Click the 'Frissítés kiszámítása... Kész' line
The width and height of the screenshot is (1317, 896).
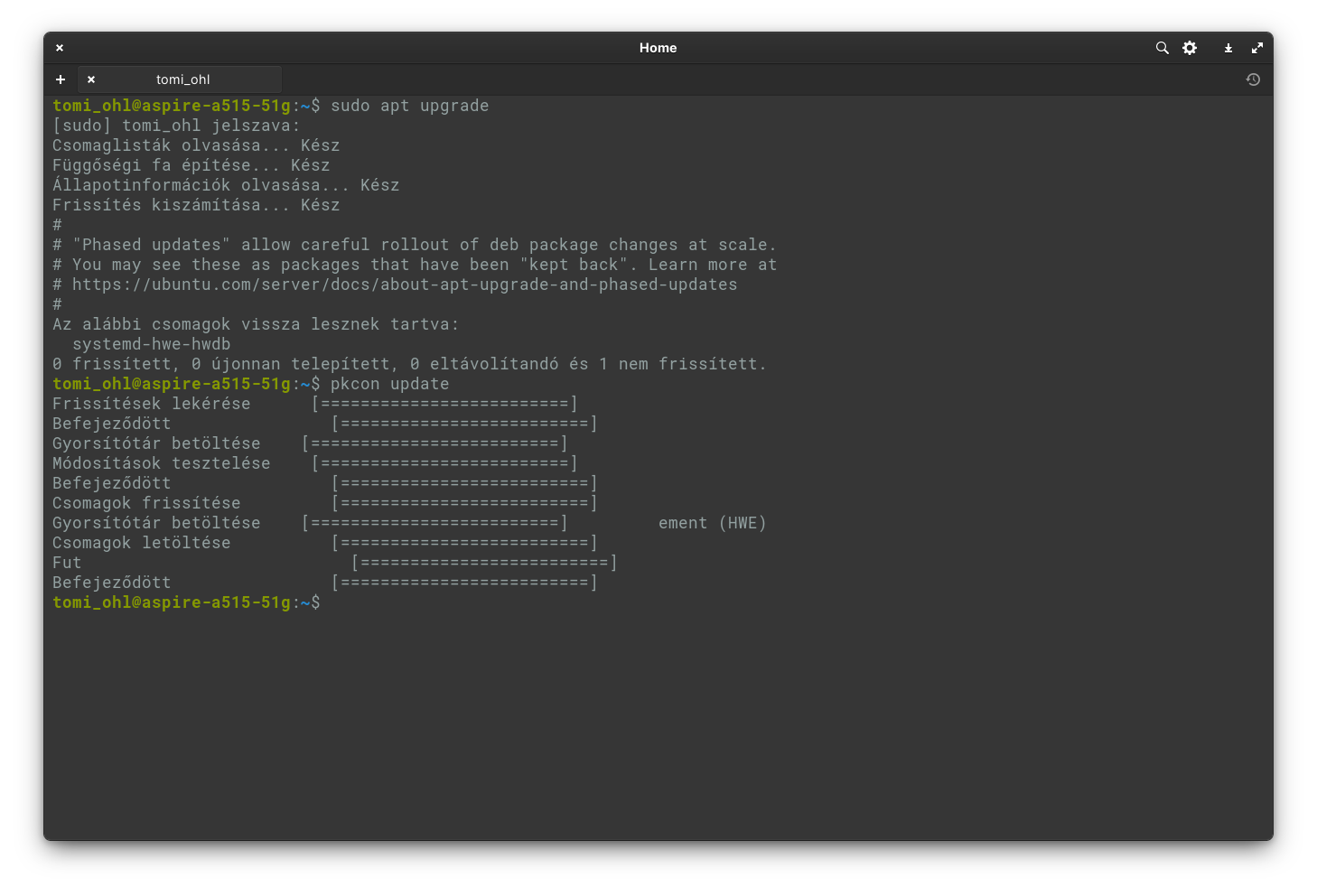tap(196, 205)
